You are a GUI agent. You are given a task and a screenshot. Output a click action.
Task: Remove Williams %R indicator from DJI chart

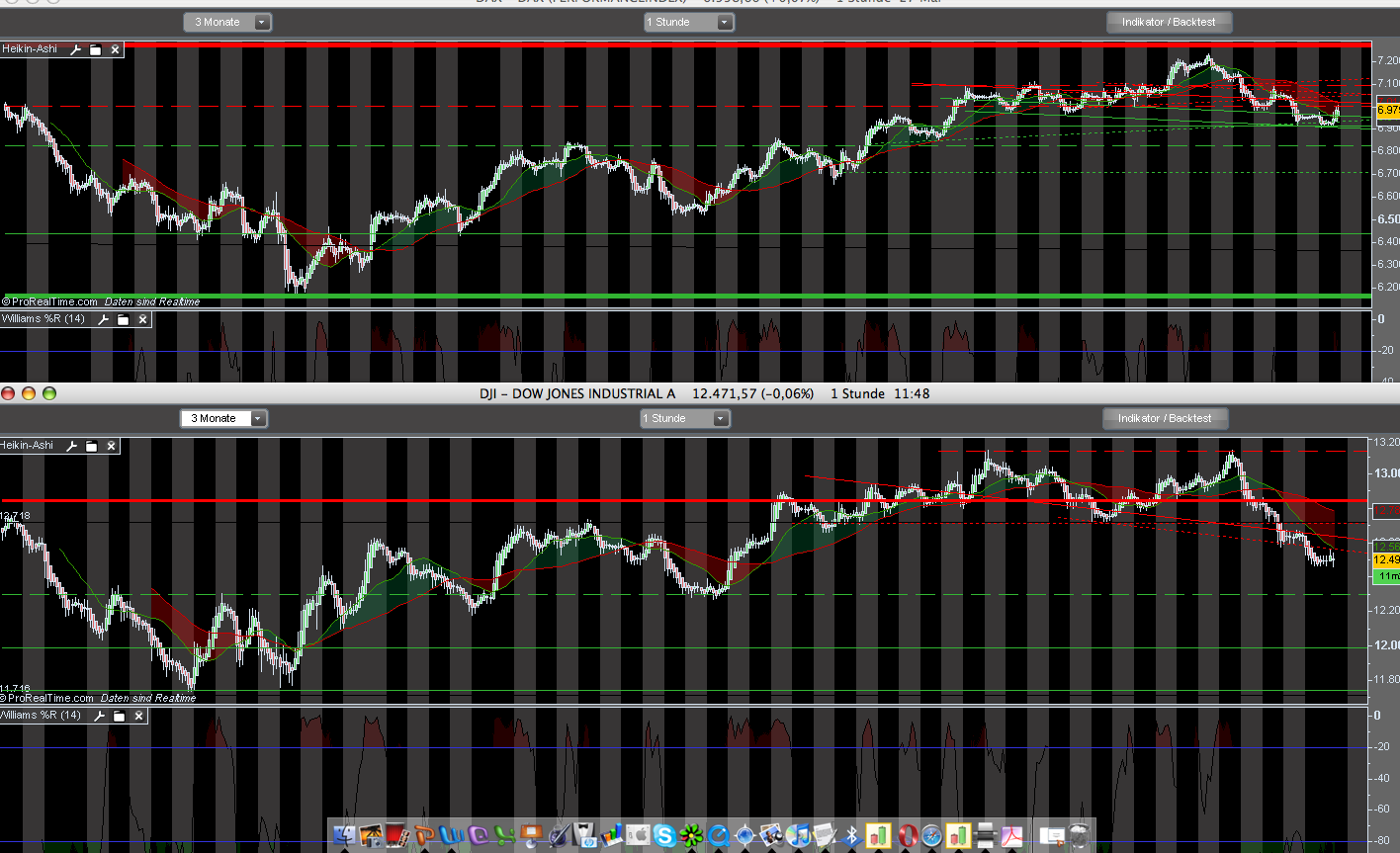(139, 716)
